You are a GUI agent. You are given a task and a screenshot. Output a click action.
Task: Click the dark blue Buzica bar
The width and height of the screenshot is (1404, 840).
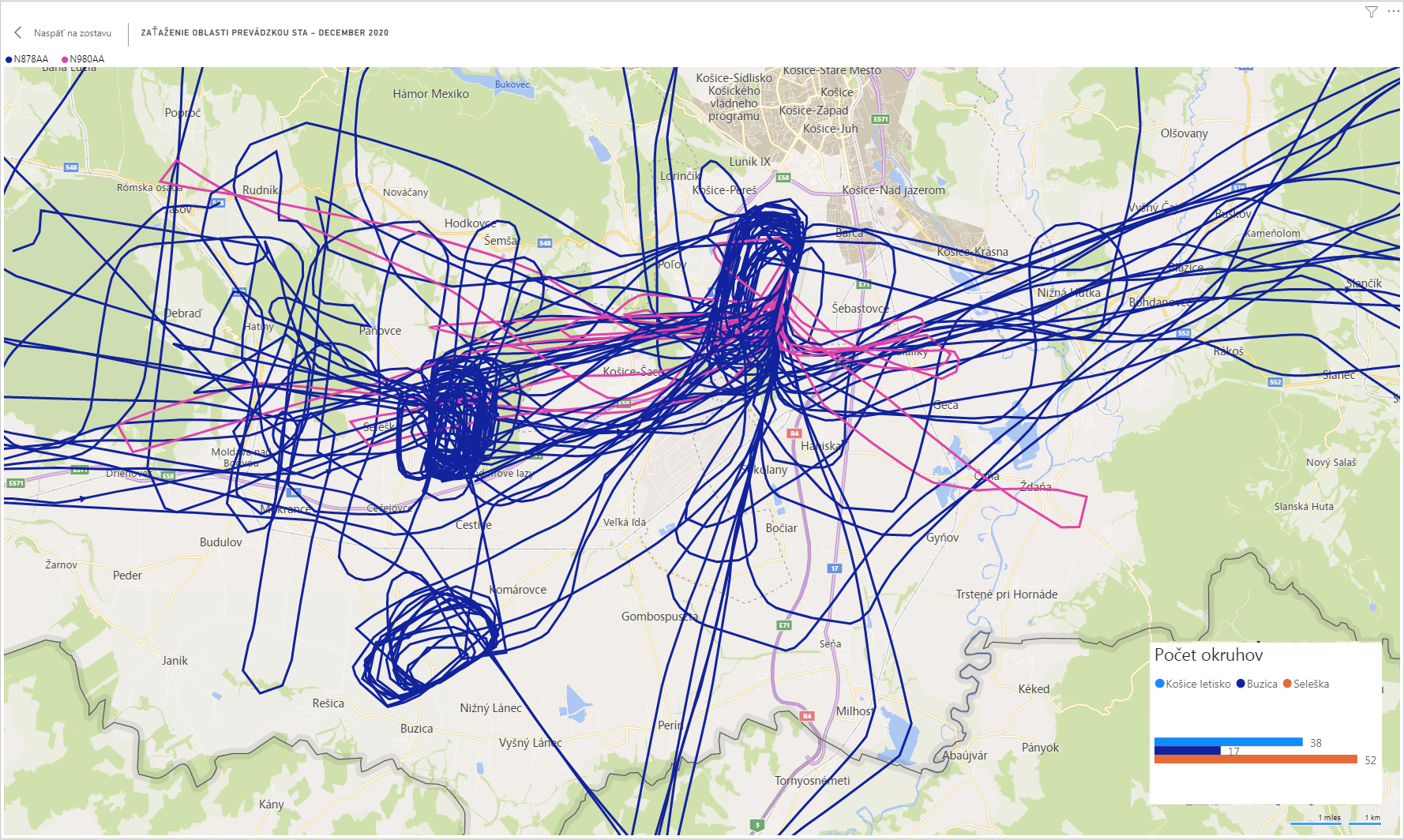click(1187, 751)
